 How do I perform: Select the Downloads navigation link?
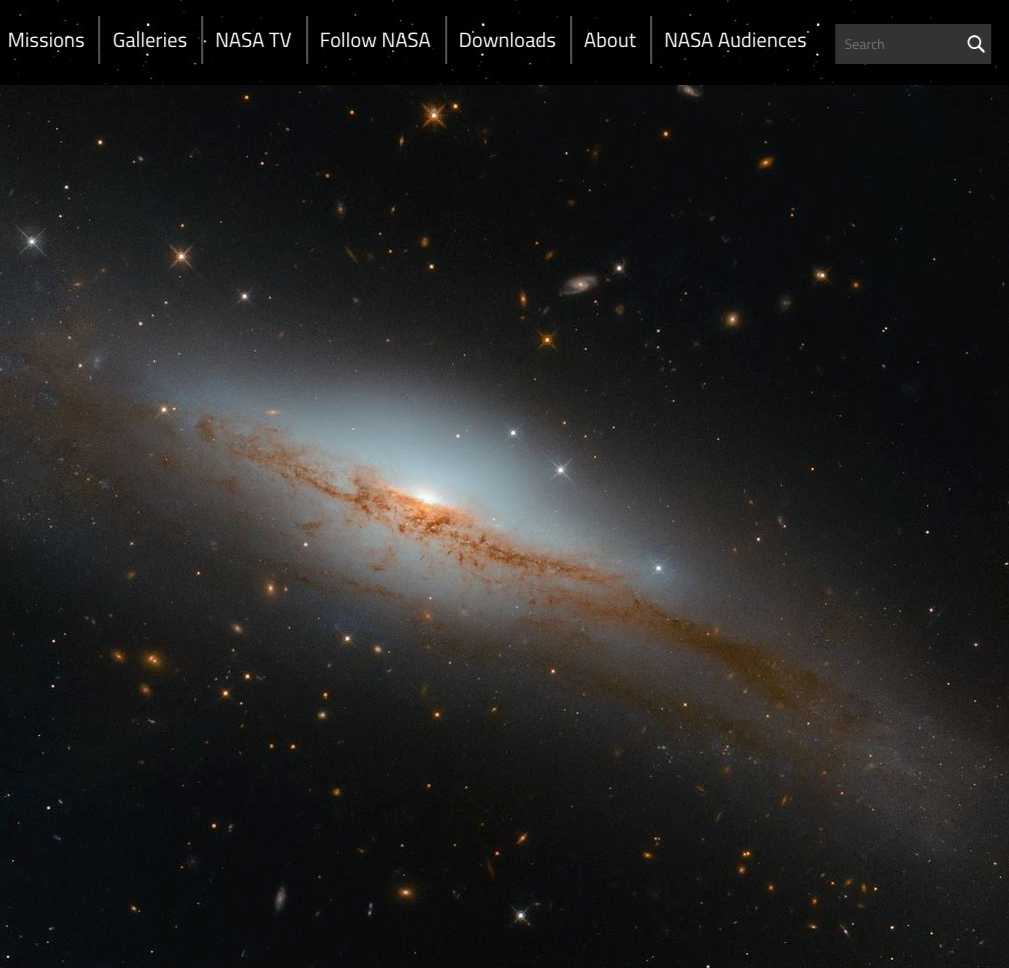point(507,40)
